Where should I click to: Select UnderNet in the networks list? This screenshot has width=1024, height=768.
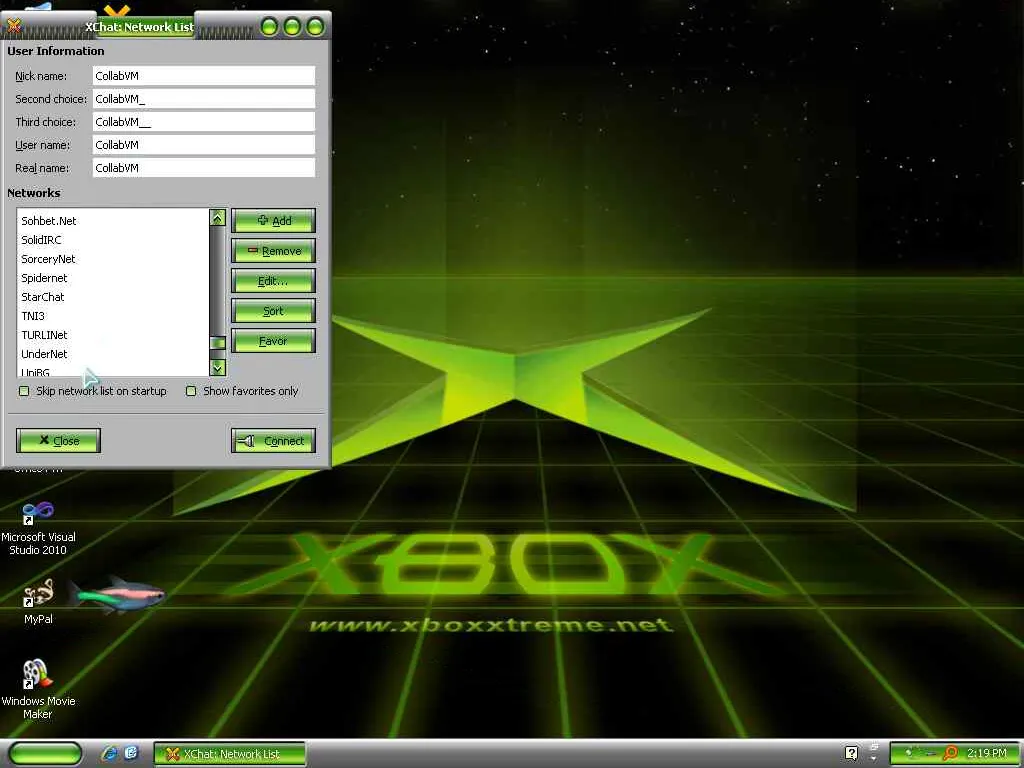tap(112, 353)
